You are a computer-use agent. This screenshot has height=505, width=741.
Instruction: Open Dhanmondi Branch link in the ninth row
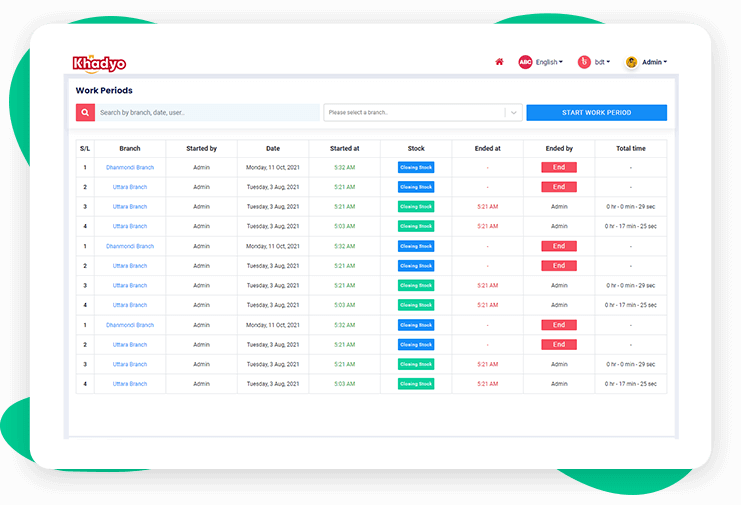pos(130,325)
